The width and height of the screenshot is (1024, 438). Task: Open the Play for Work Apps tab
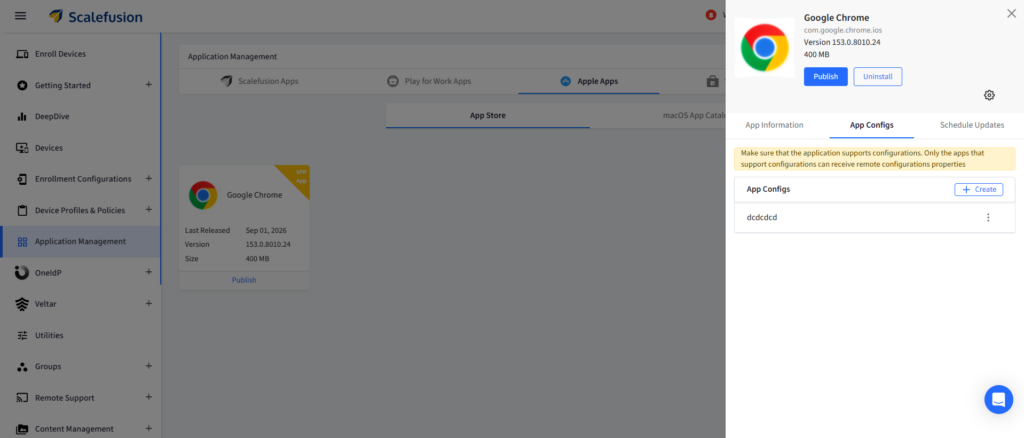tap(428, 82)
